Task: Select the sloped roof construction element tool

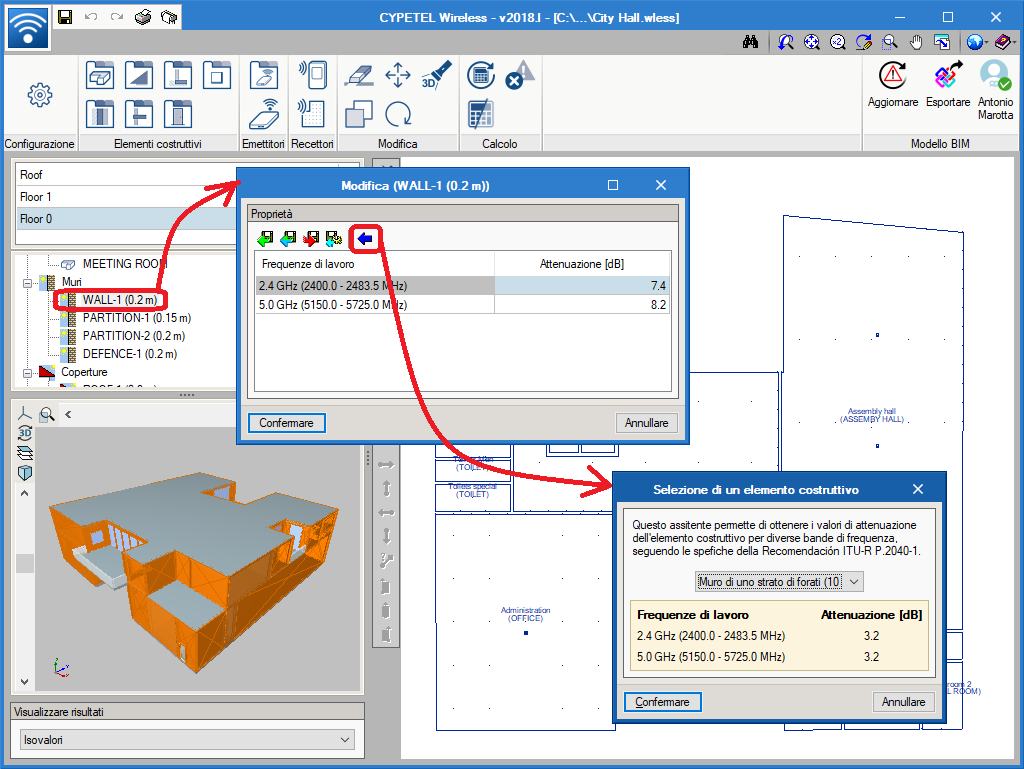Action: point(139,75)
